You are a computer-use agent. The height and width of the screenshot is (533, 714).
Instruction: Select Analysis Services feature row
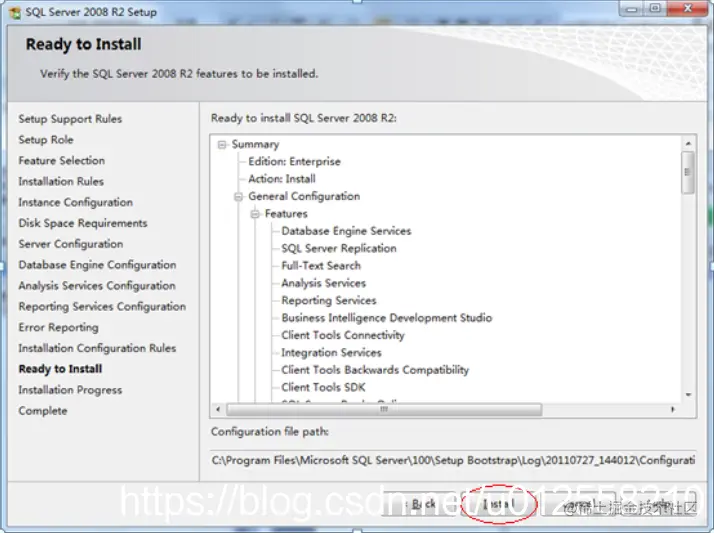[323, 283]
